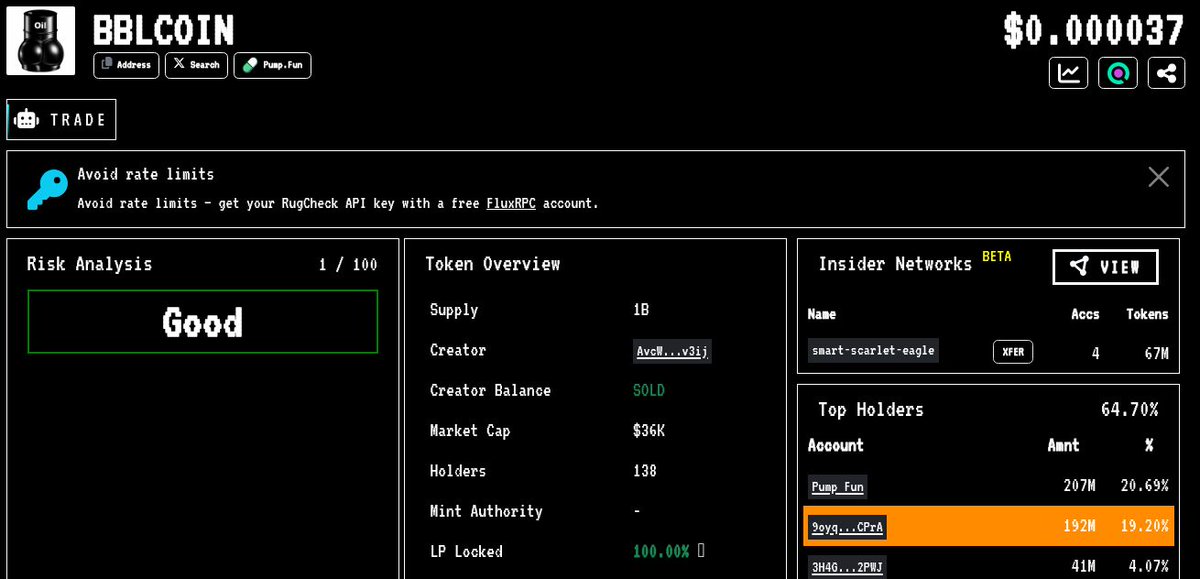The image size is (1200, 579).
Task: Click the 41M holder amount
Action: click(1083, 567)
